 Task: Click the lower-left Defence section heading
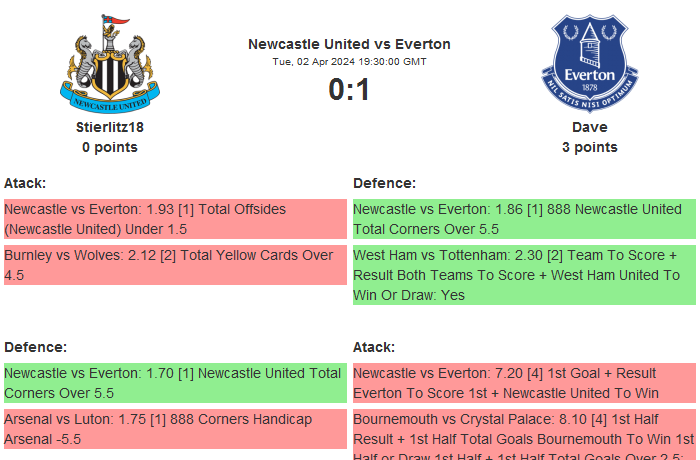(x=36, y=347)
